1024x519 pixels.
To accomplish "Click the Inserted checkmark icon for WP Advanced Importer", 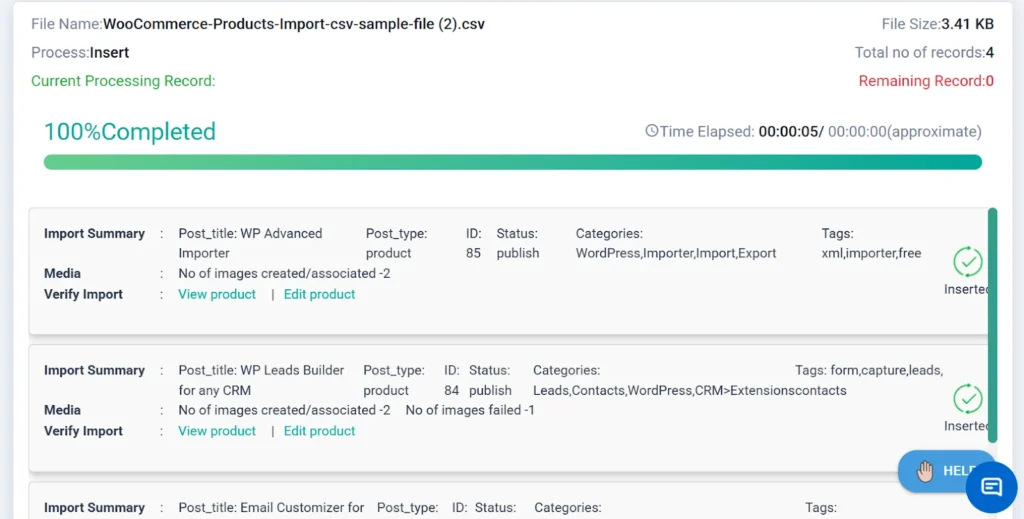I will [x=967, y=262].
